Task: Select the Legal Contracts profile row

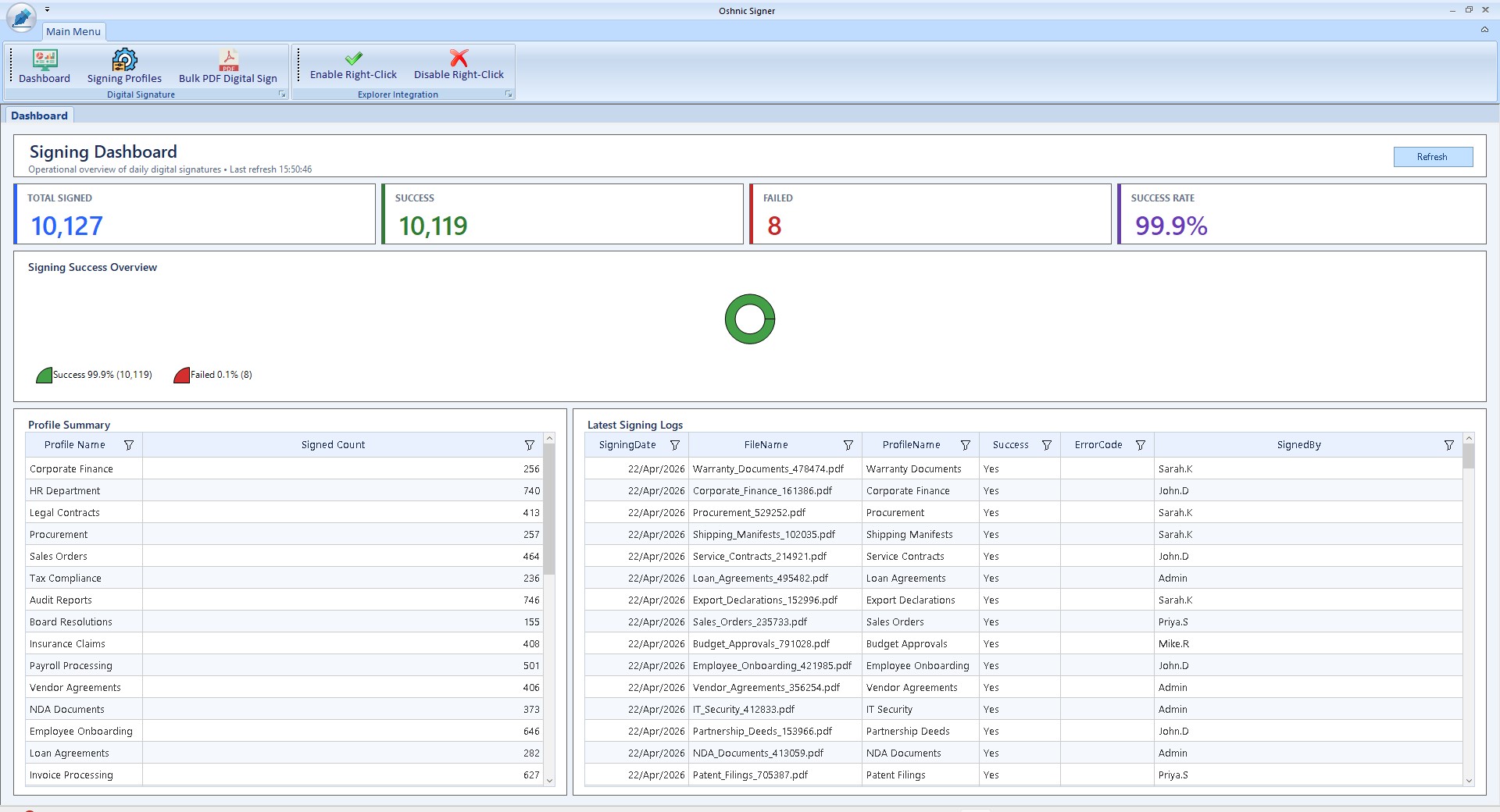Action: [284, 513]
